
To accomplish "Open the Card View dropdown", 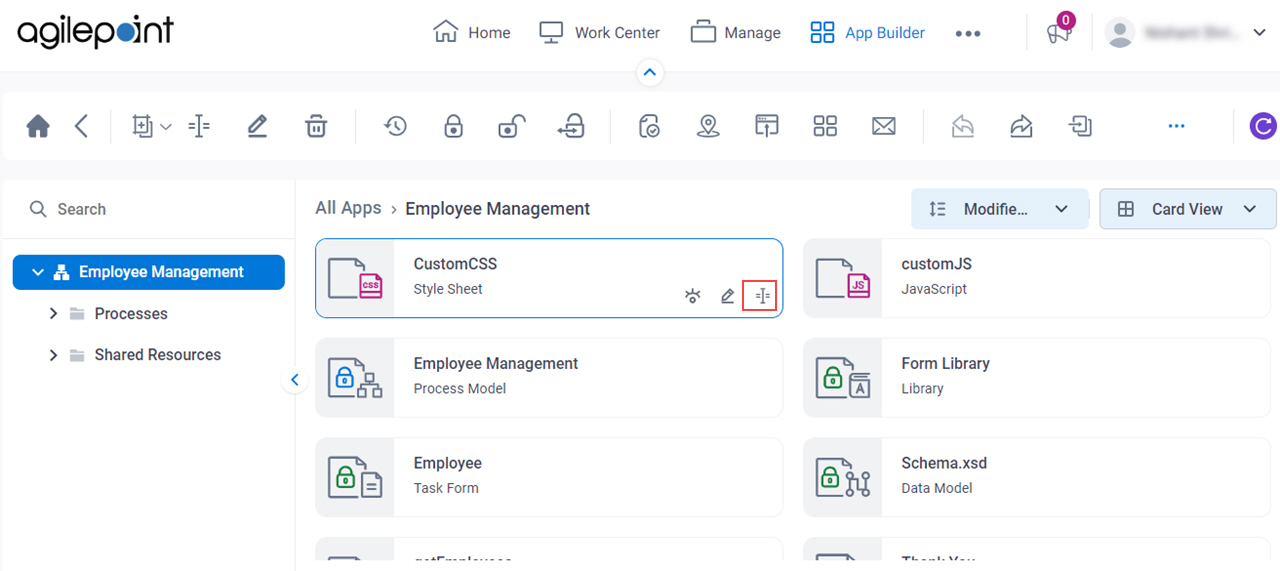I will [1188, 209].
